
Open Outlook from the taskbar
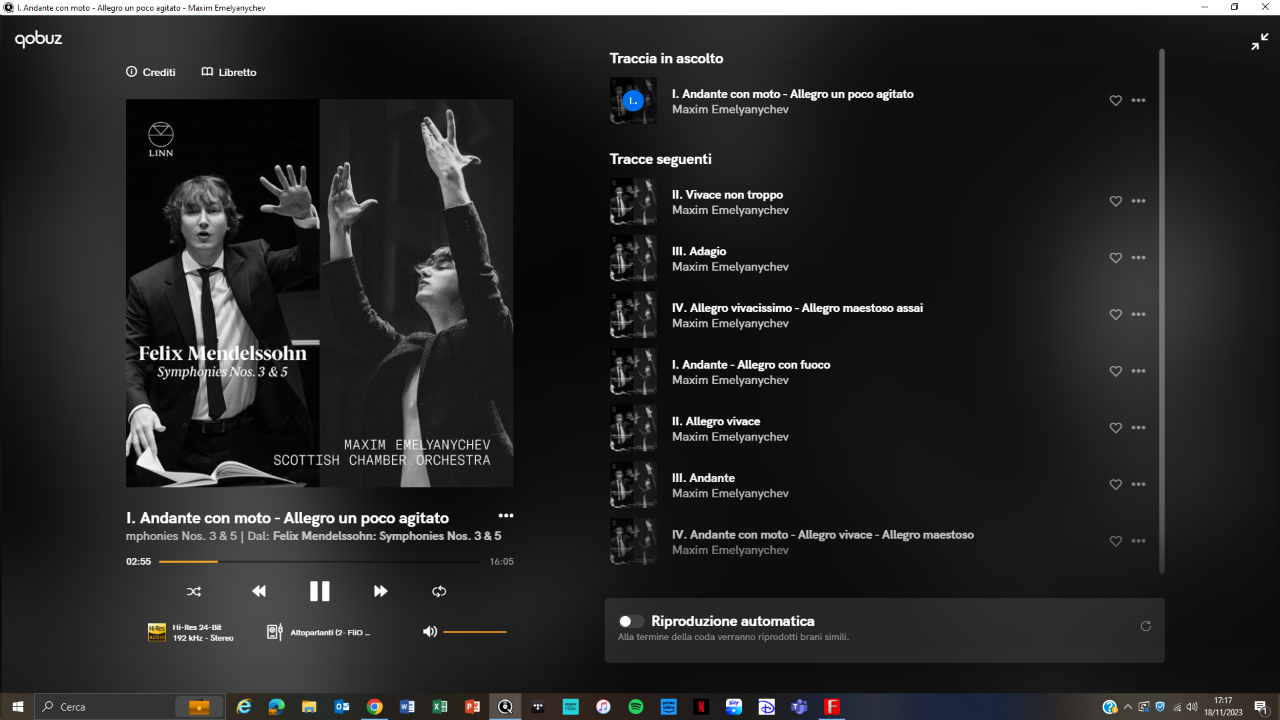(342, 707)
